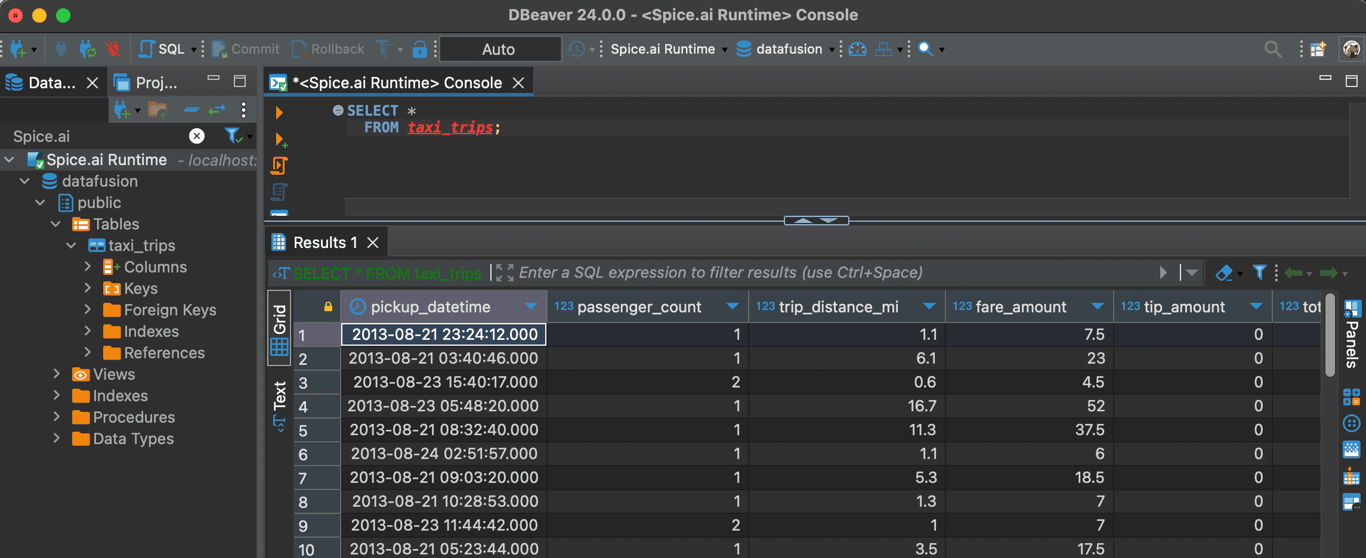Collapse the Tables folder
The width and height of the screenshot is (1366, 558).
pos(56,225)
